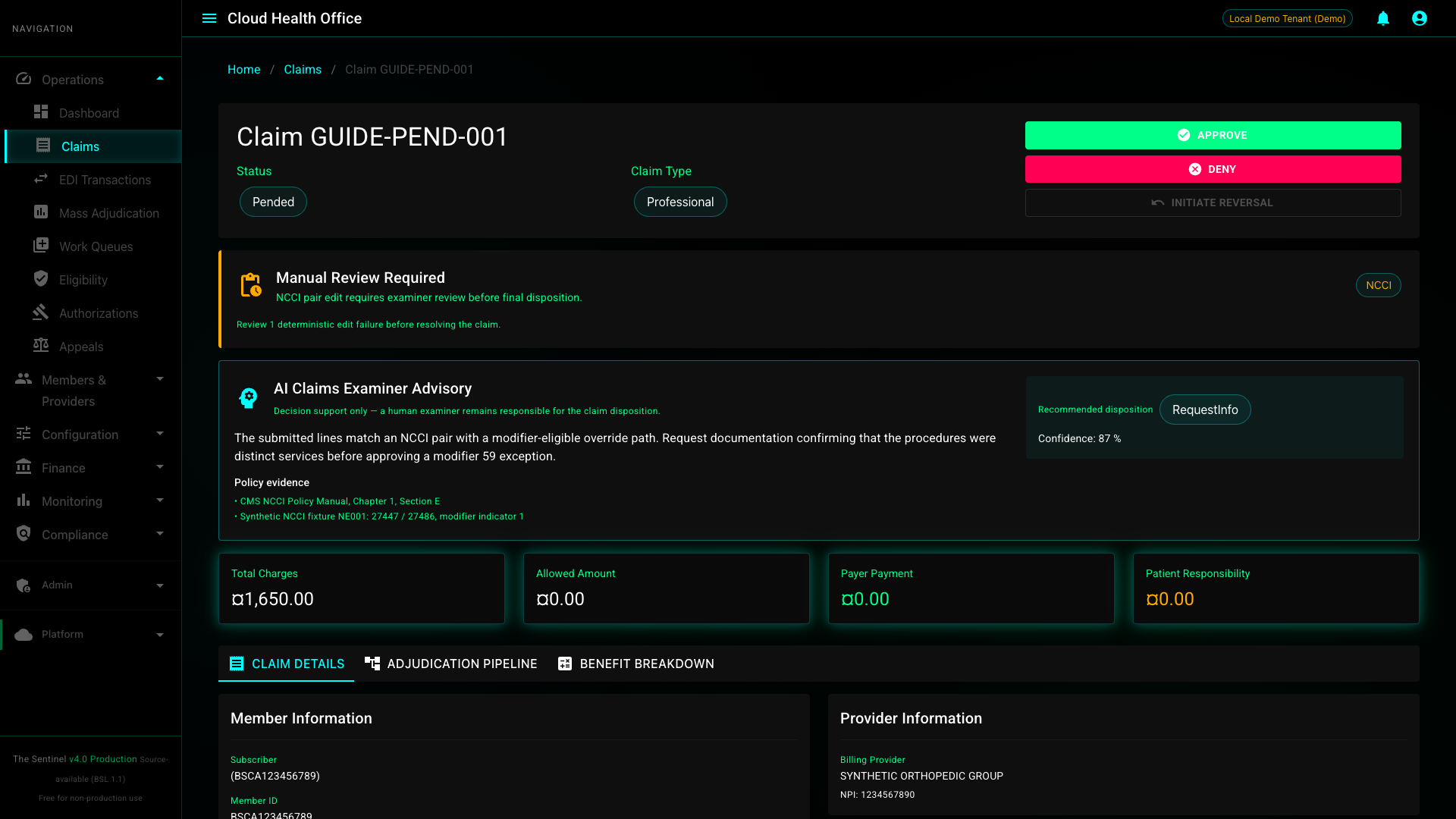1456x819 pixels.
Task: Open Work Queues page
Action: (93, 246)
